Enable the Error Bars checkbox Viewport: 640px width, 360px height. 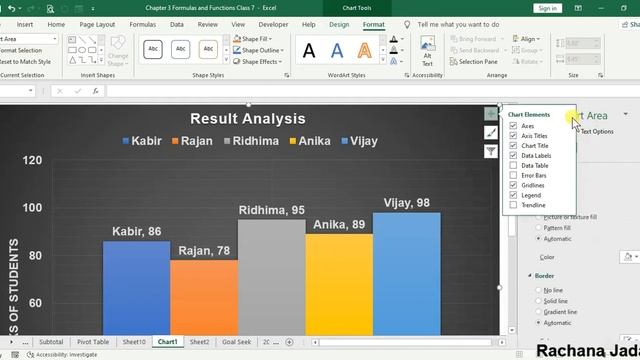pyautogui.click(x=513, y=175)
